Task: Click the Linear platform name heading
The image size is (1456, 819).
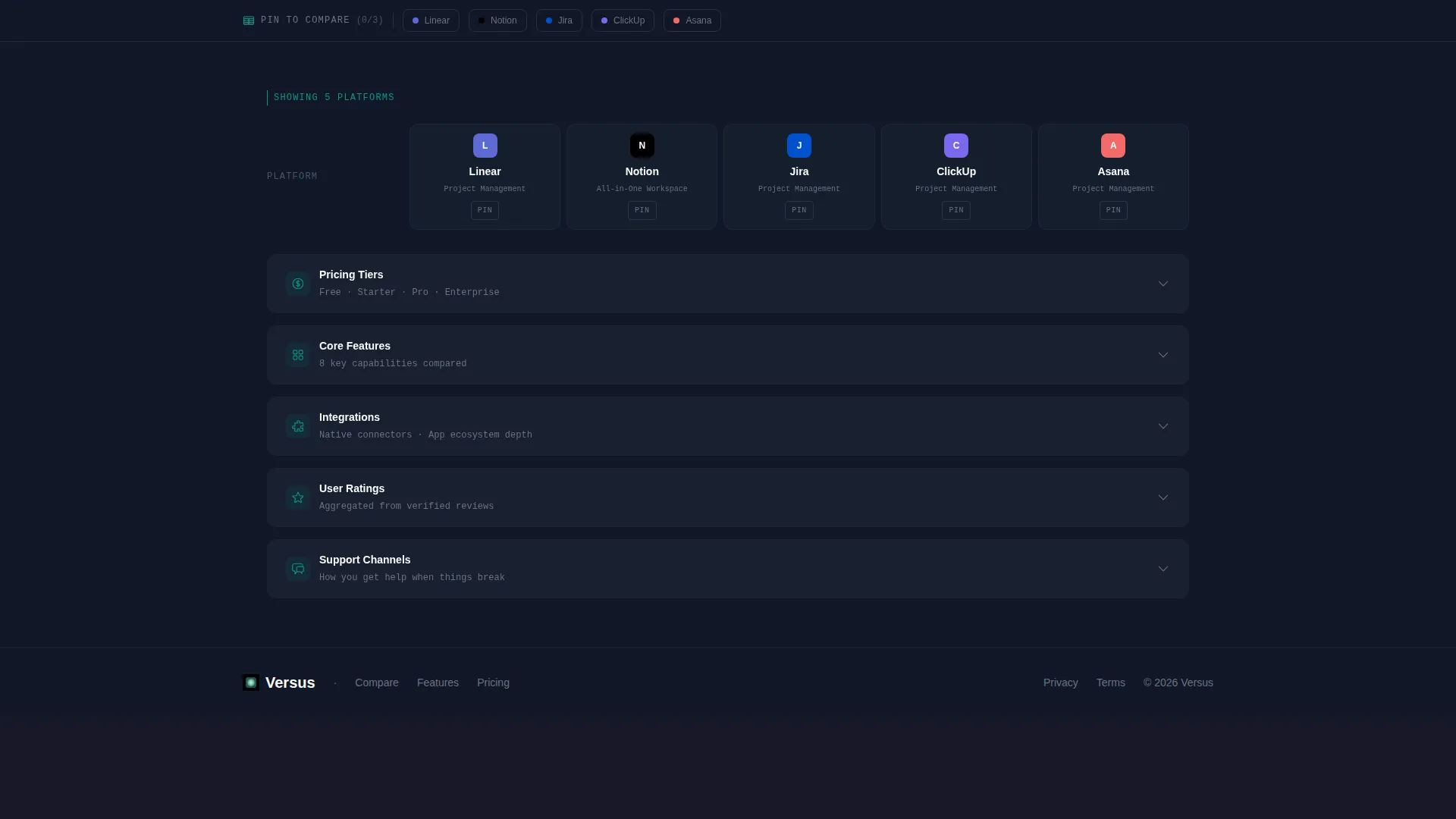Action: tap(485, 171)
